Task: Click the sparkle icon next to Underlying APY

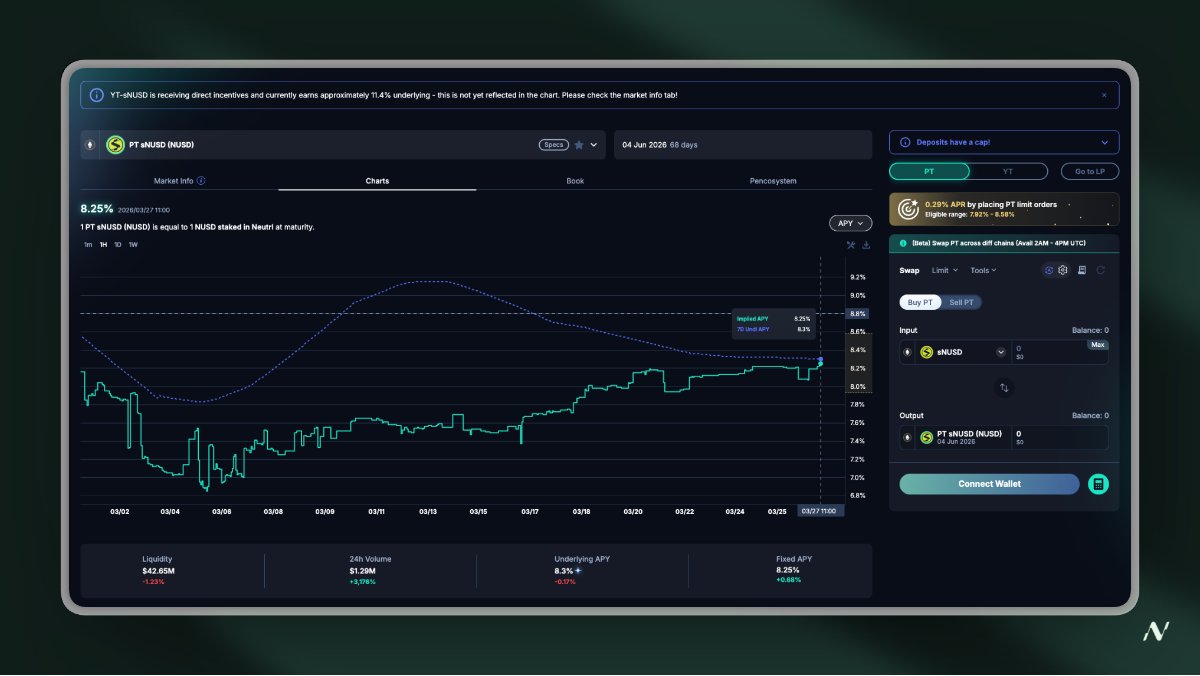Action: click(578, 571)
